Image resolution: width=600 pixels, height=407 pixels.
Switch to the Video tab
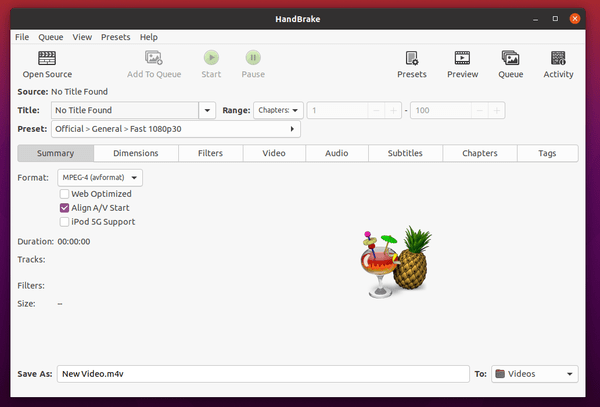coord(274,153)
